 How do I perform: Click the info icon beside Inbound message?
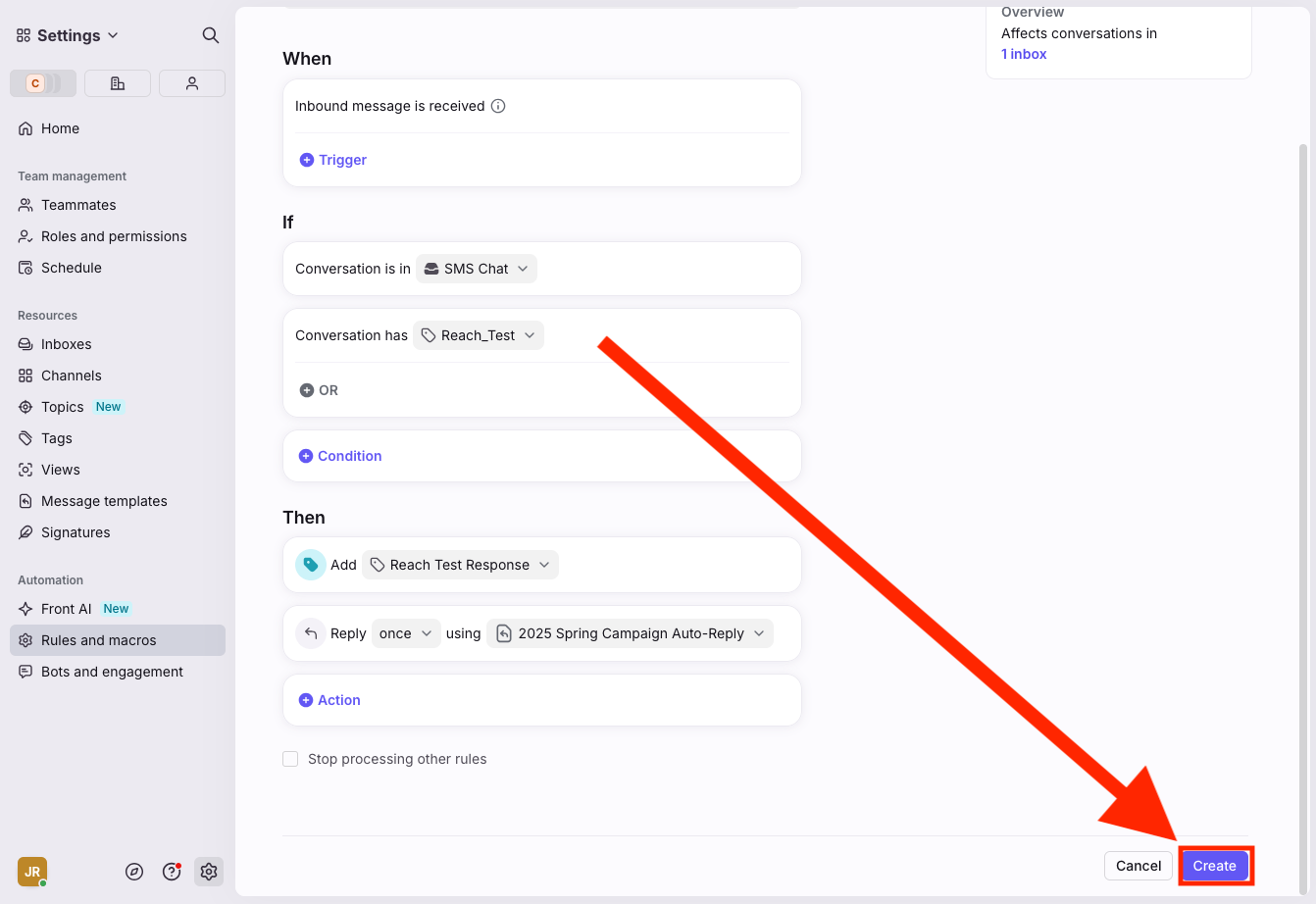498,106
